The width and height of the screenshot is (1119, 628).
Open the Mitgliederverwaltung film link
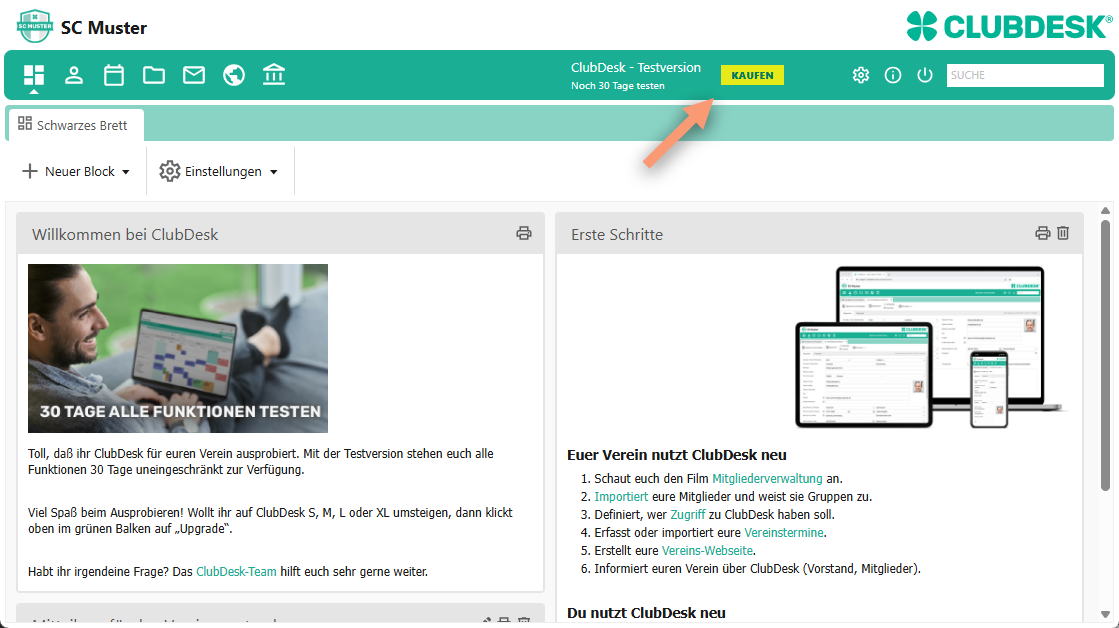pyautogui.click(x=767, y=479)
